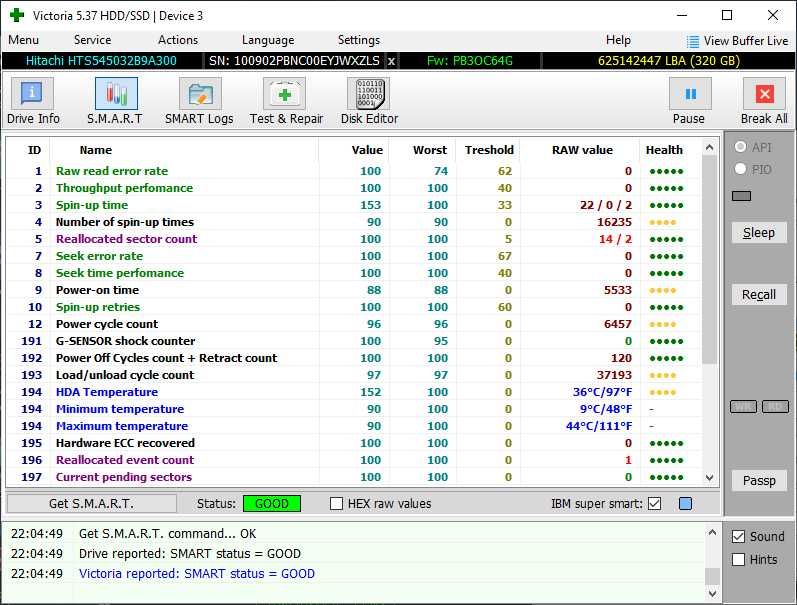Open the Language menu
The height and width of the screenshot is (605, 797).
[268, 40]
